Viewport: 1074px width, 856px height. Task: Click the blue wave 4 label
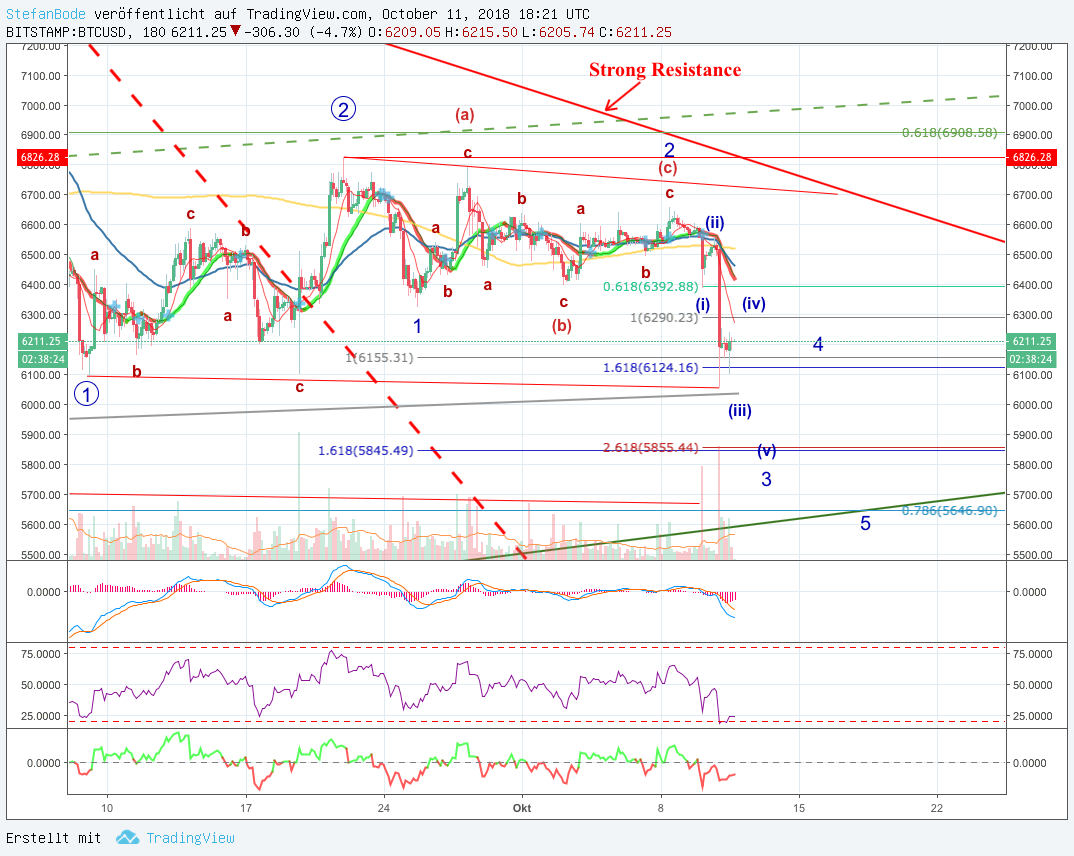tap(818, 344)
